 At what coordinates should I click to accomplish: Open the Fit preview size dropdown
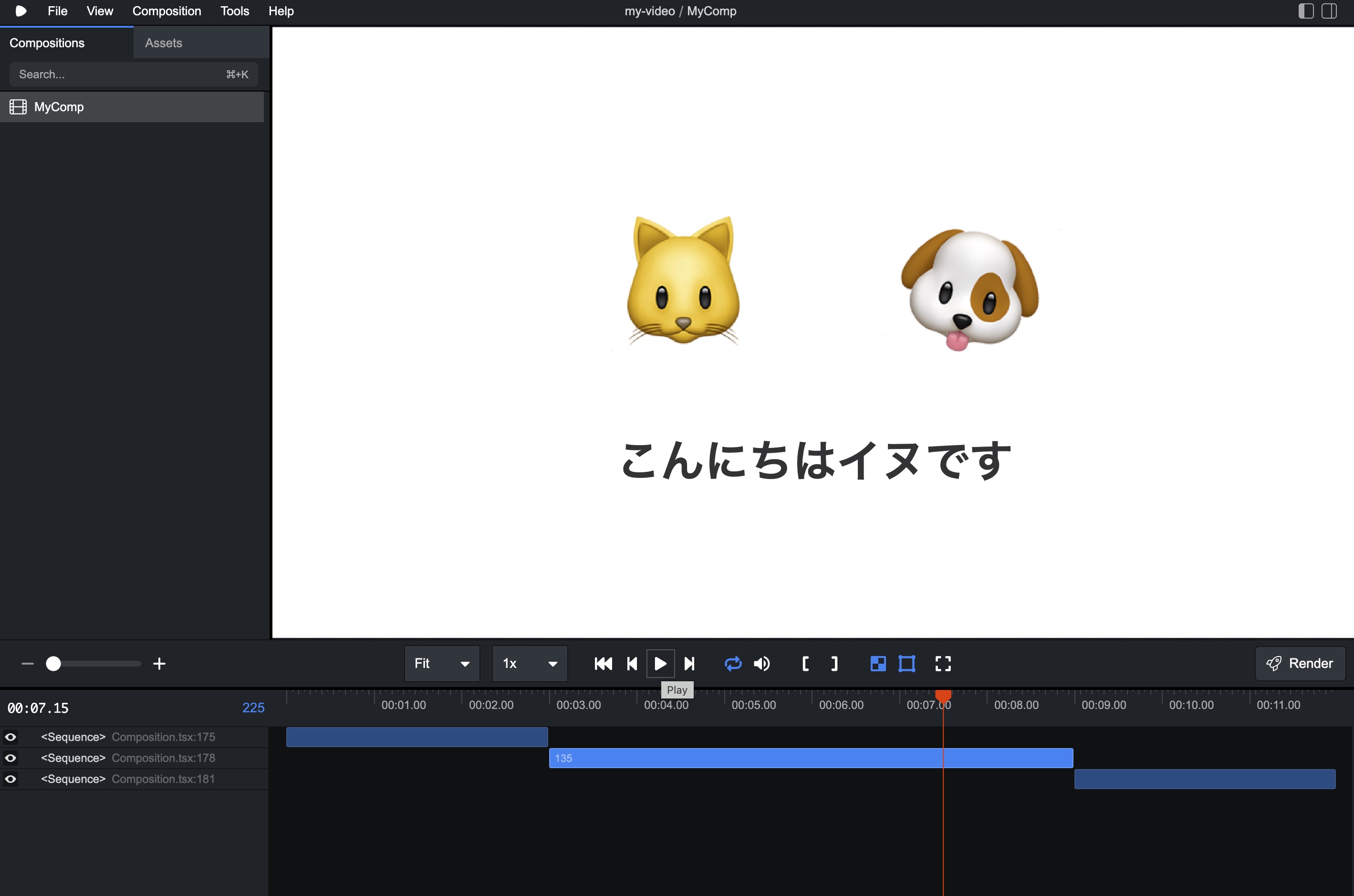tap(442, 664)
